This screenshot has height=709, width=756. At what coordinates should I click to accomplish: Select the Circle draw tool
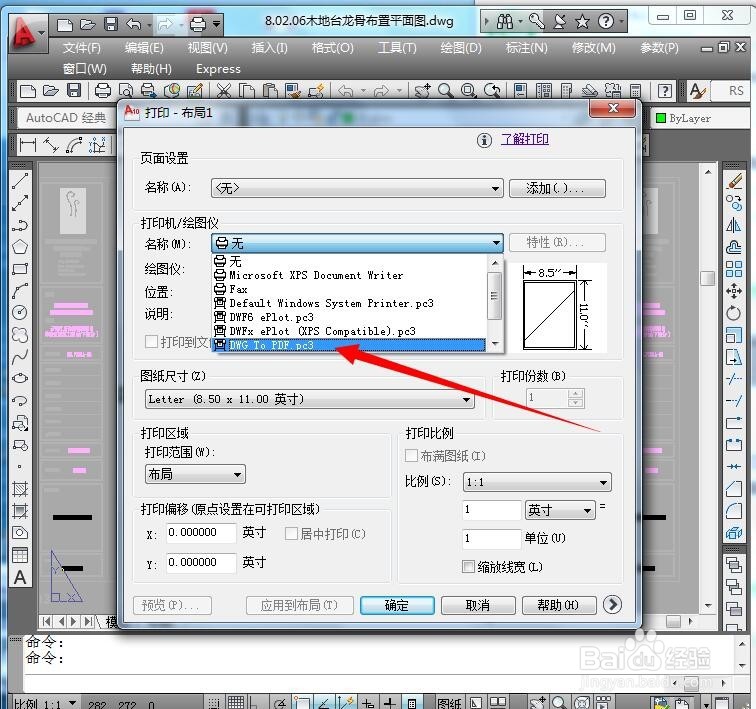pos(20,312)
